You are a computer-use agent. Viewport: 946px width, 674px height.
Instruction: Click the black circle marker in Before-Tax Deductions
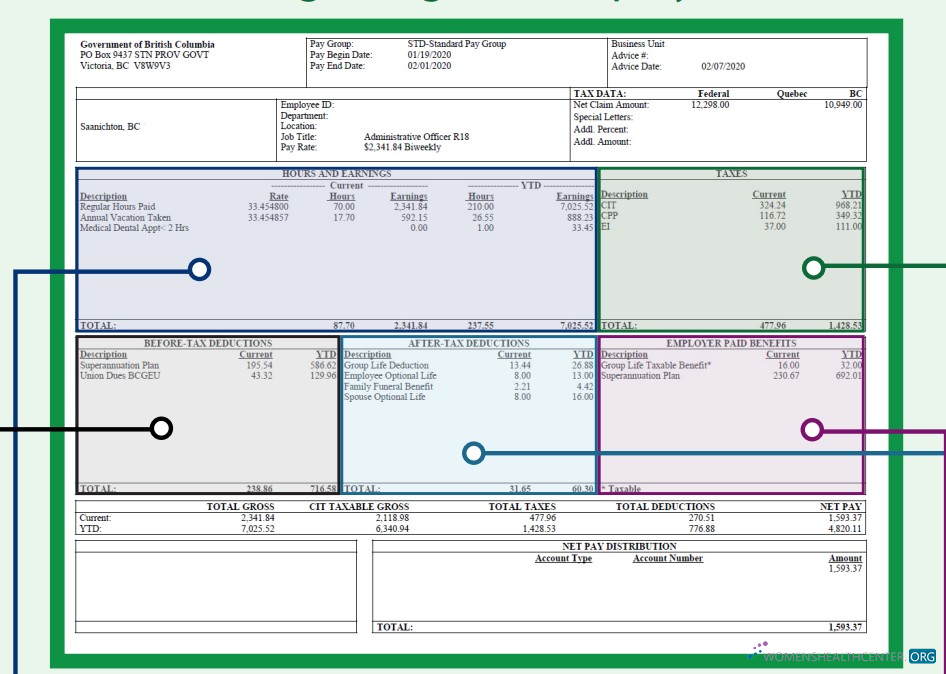point(161,429)
